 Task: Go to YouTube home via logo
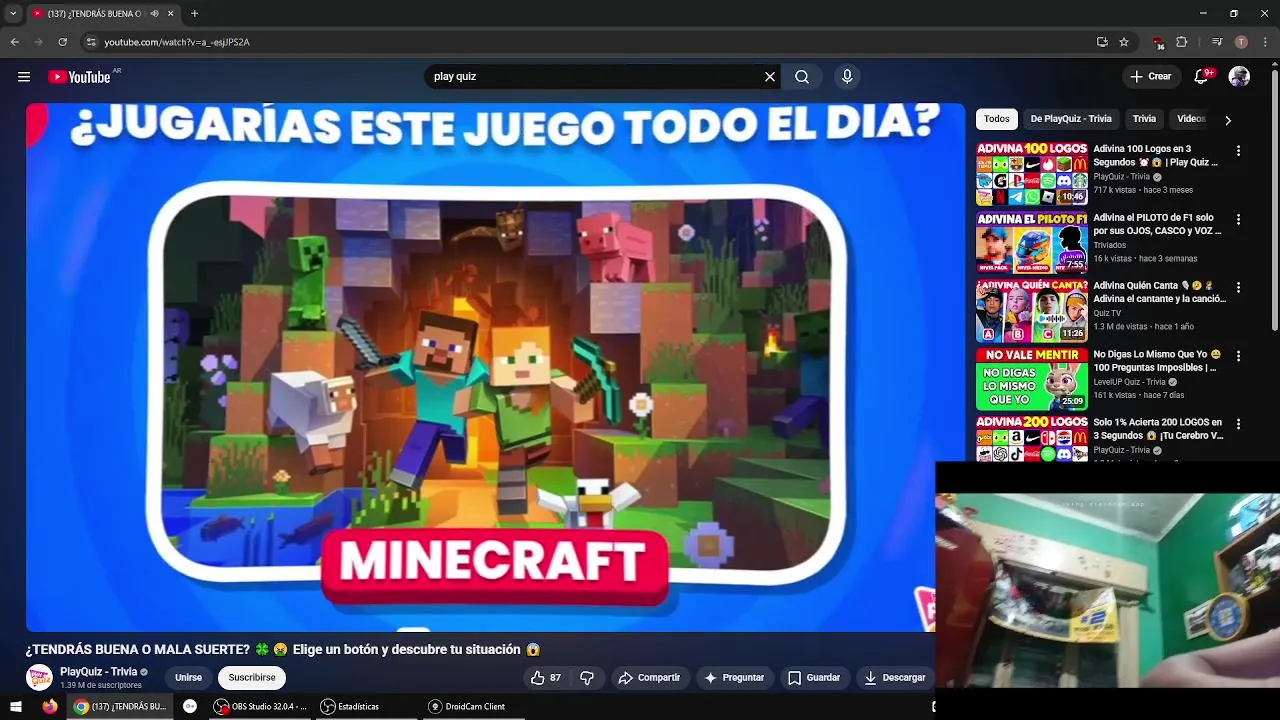pos(79,77)
